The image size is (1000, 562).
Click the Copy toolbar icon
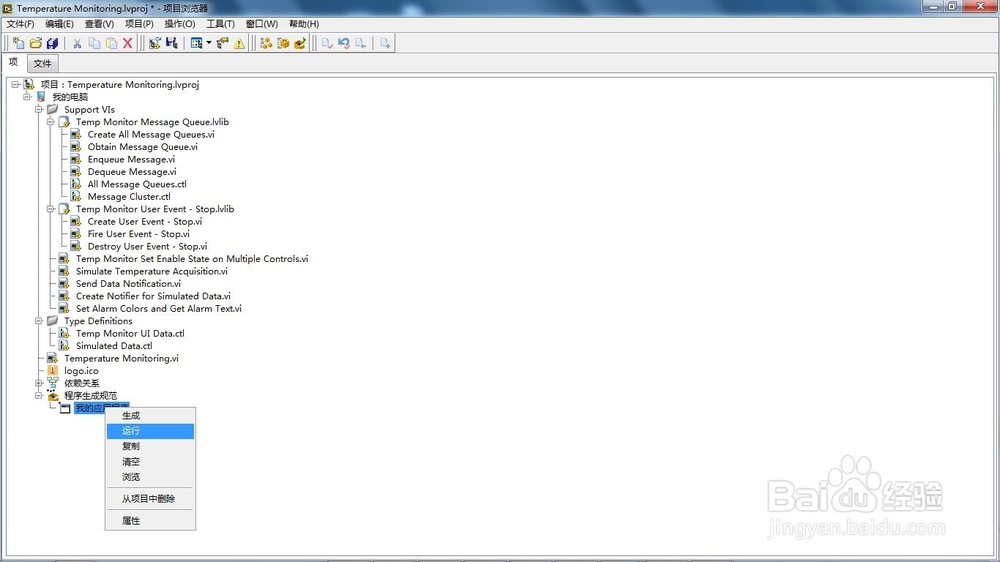(94, 43)
